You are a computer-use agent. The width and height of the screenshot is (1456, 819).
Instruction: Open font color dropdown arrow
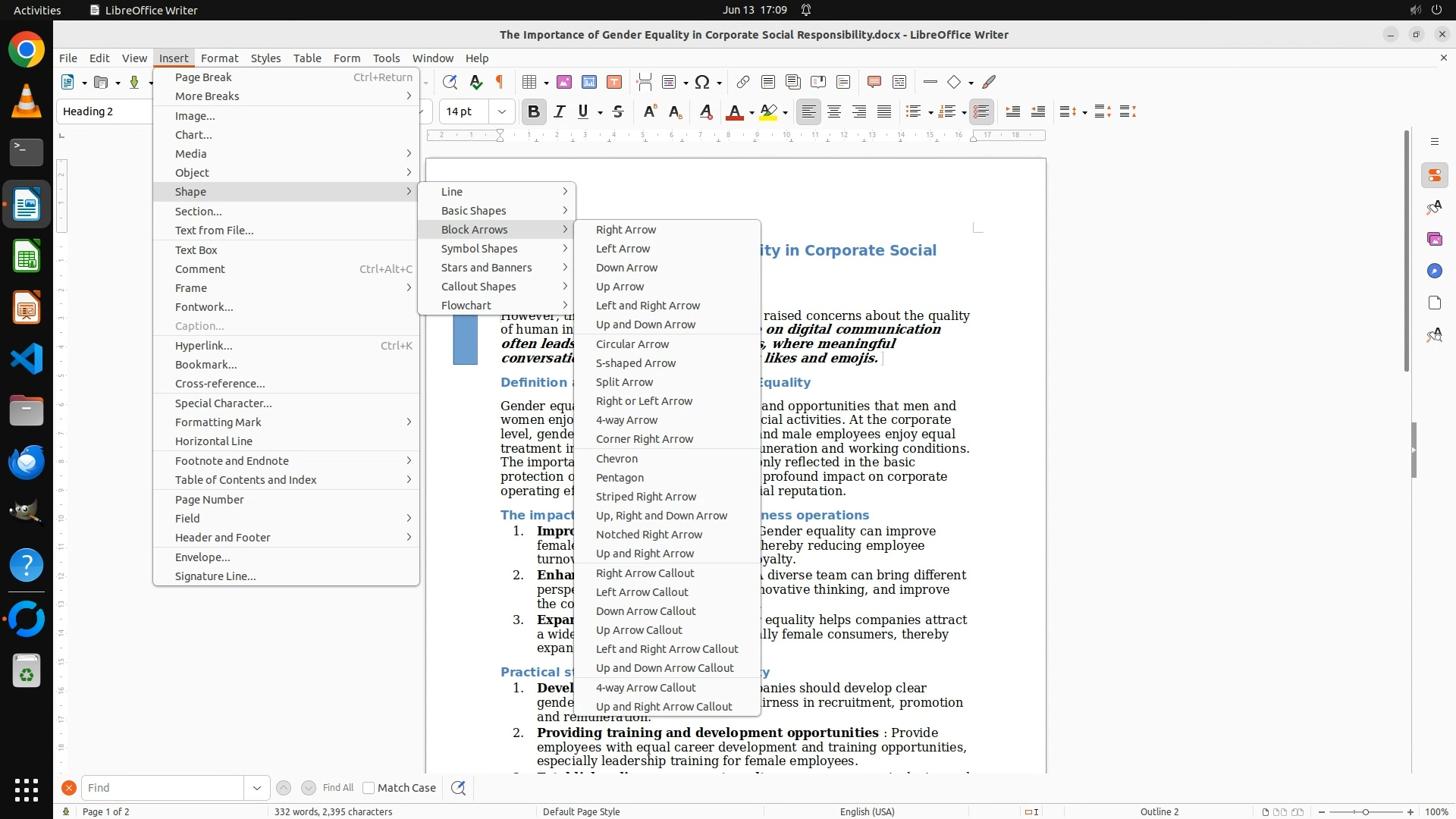752,112
